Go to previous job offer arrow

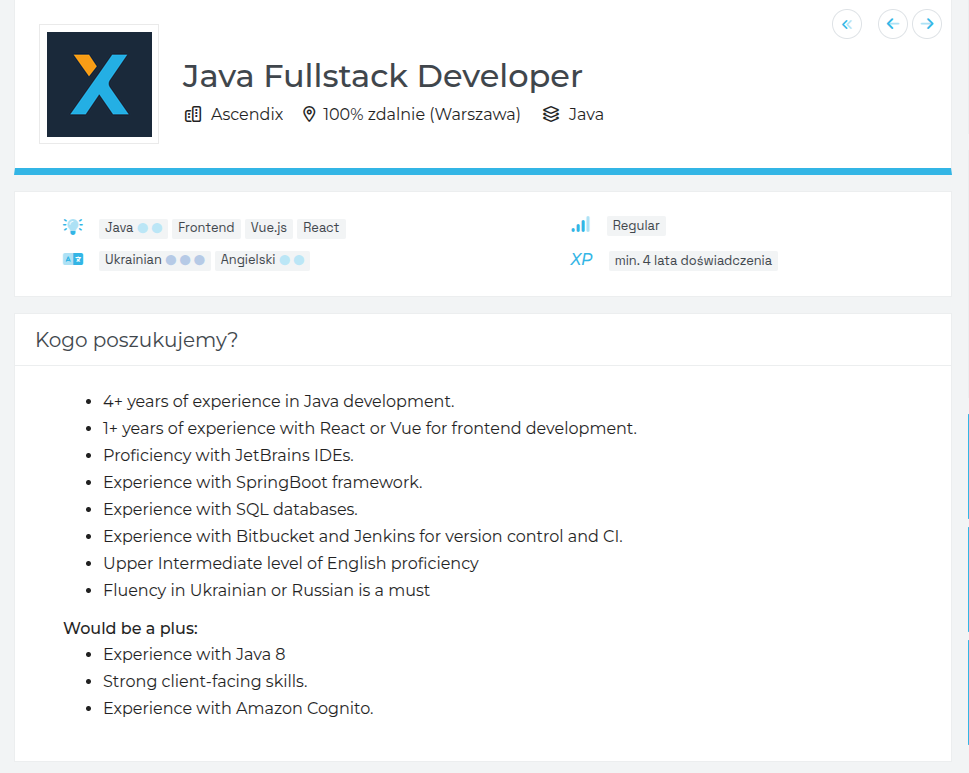[892, 24]
